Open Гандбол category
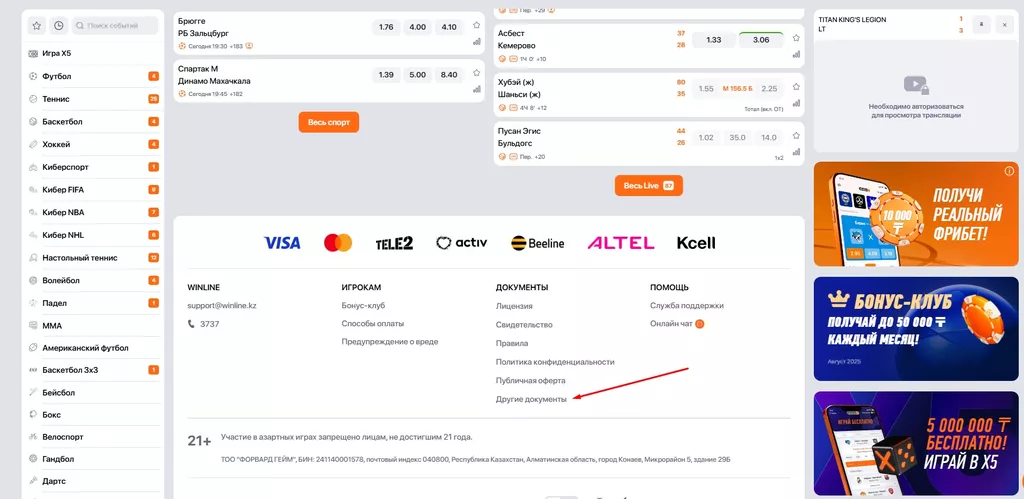This screenshot has width=1024, height=499. (93, 459)
